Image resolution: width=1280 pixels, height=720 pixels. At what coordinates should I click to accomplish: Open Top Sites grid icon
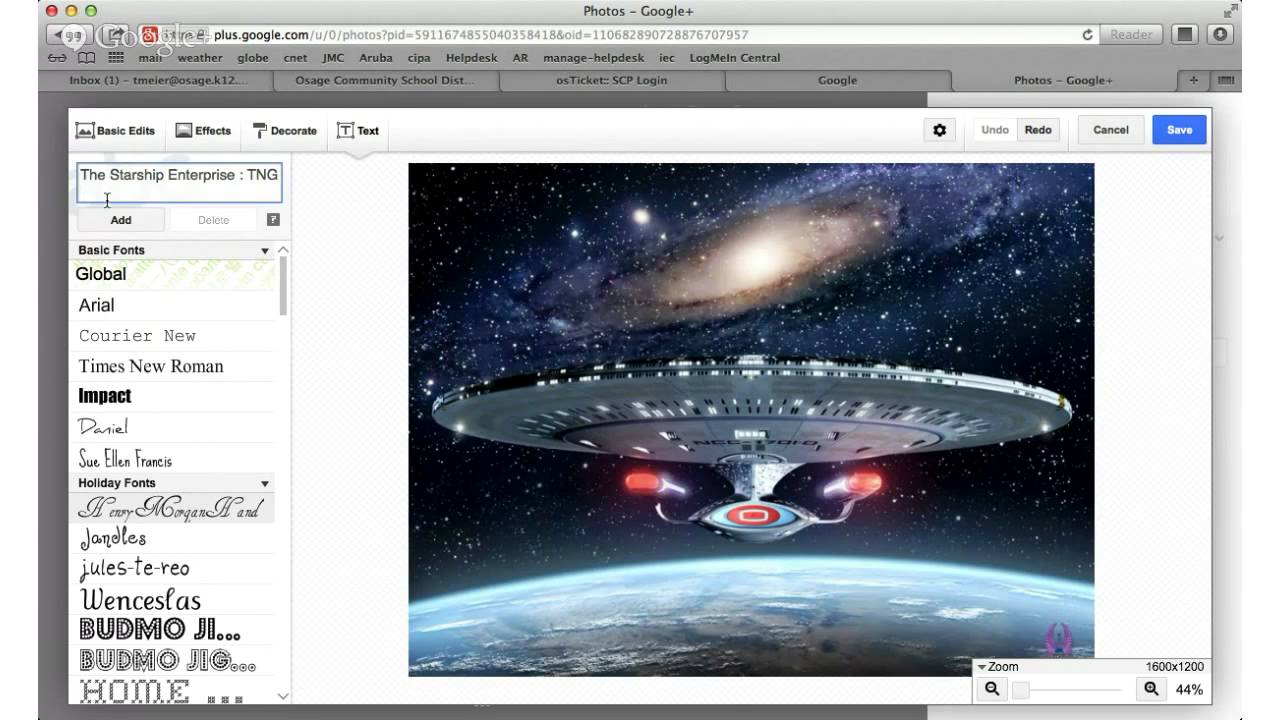pos(116,58)
